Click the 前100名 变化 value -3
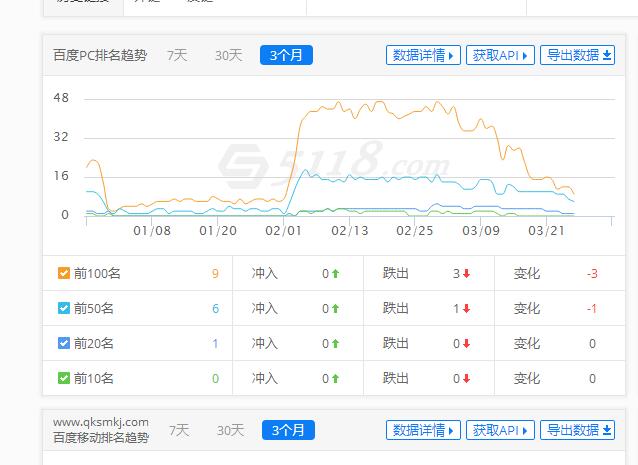The width and height of the screenshot is (638, 465). (592, 273)
